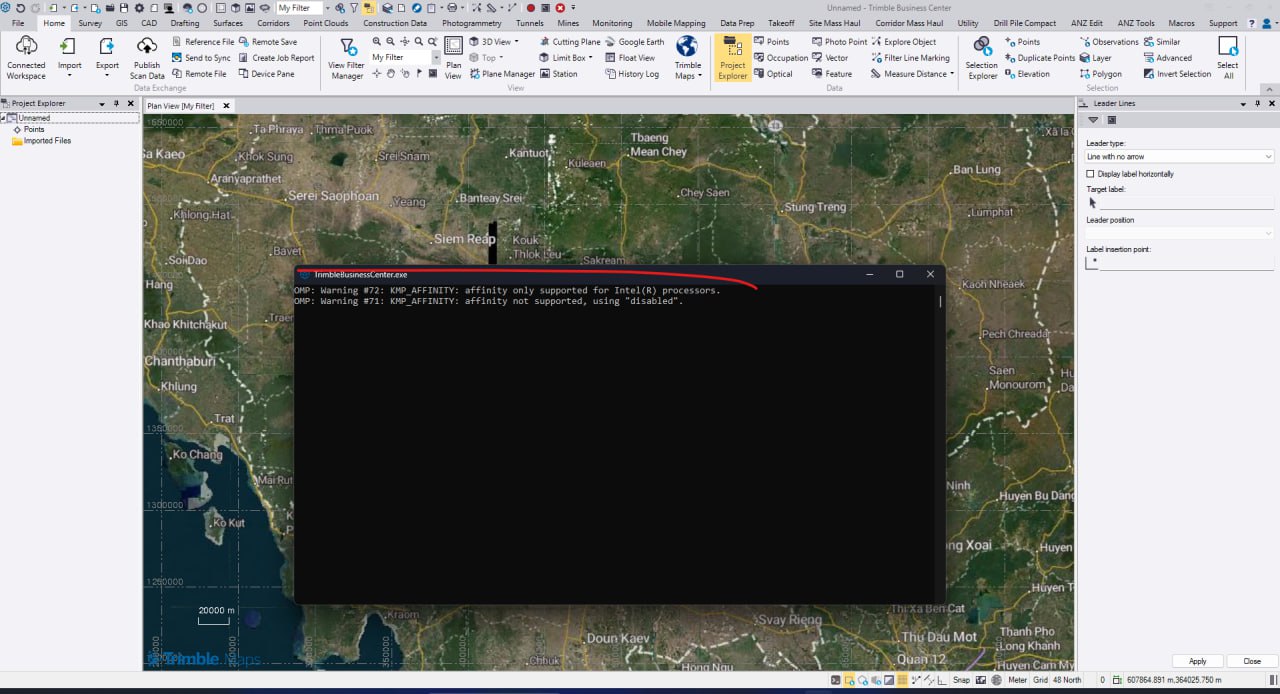Image resolution: width=1280 pixels, height=694 pixels.
Task: Open the File menu
Action: (18, 23)
